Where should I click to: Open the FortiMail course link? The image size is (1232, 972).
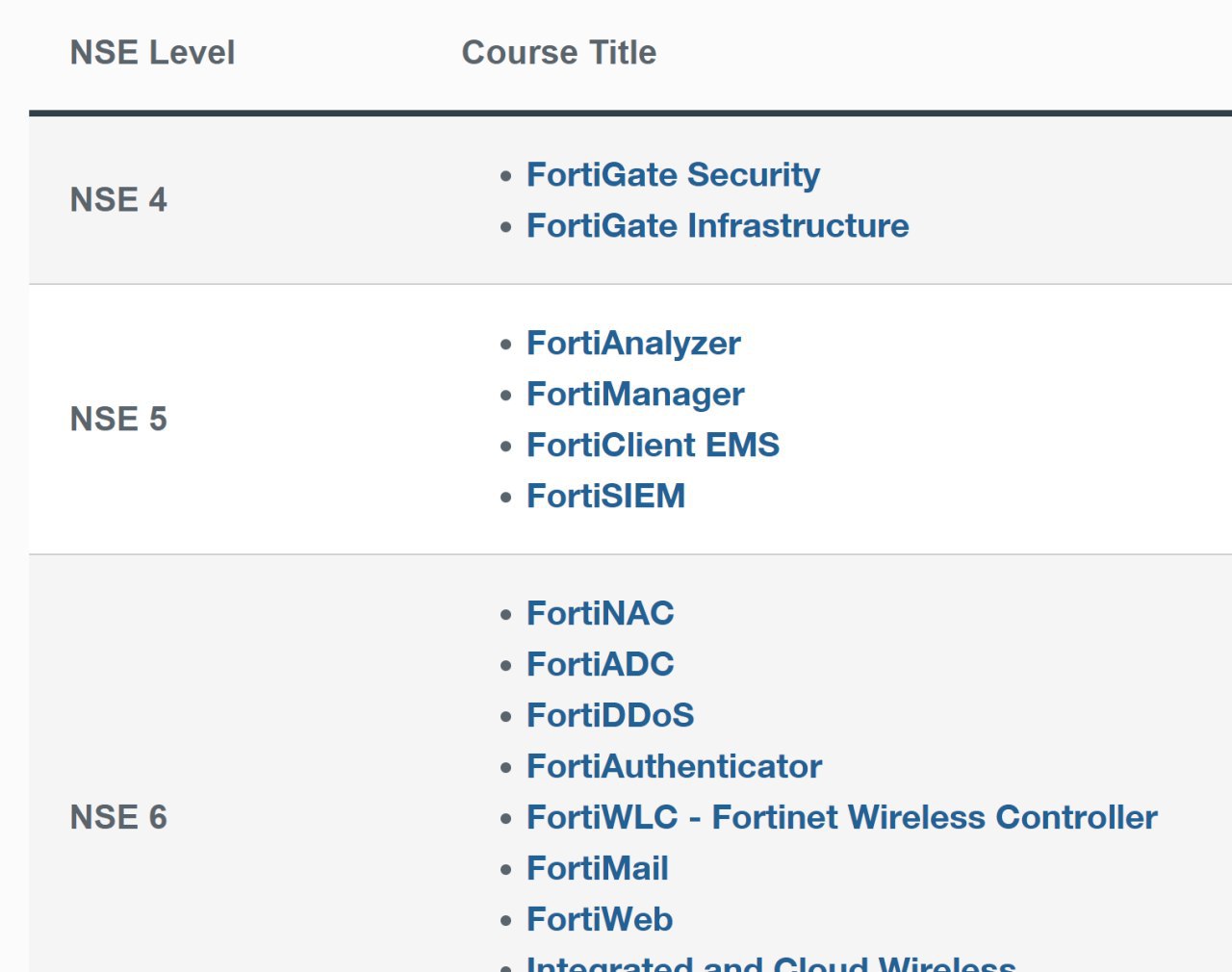coord(597,869)
